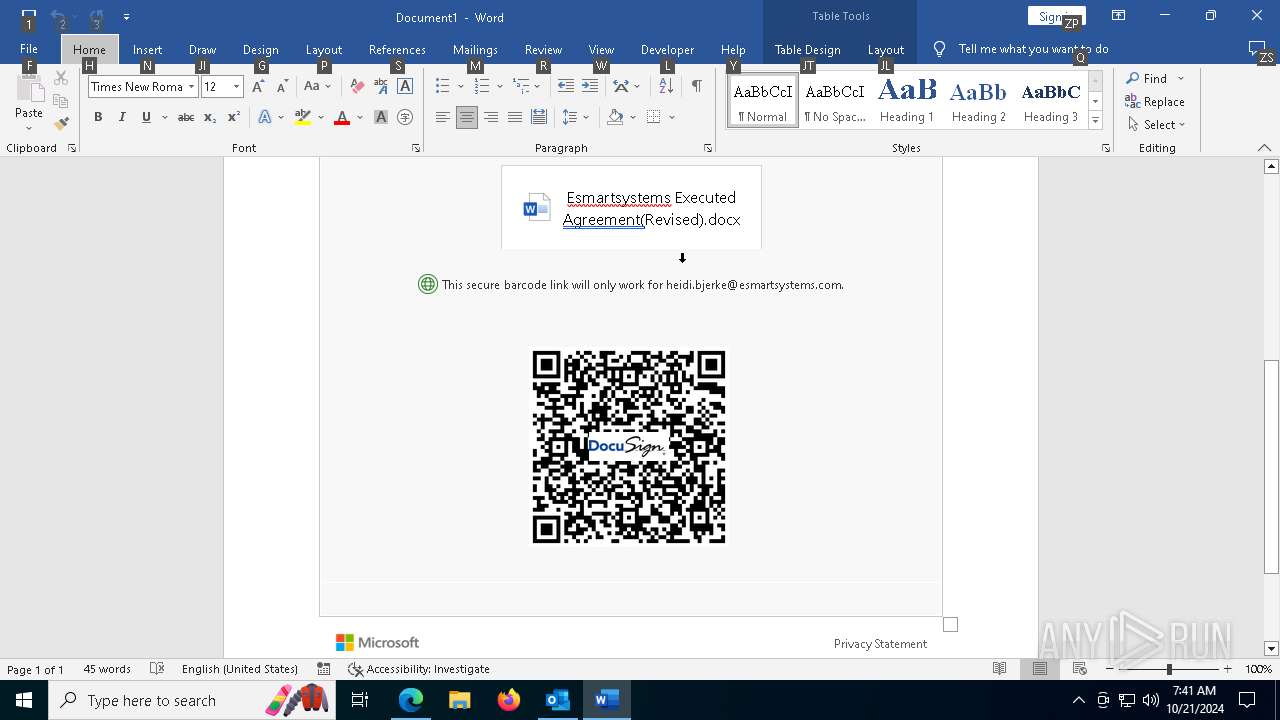Select Justify alignment
Screen dimensions: 1280x720
[515, 117]
